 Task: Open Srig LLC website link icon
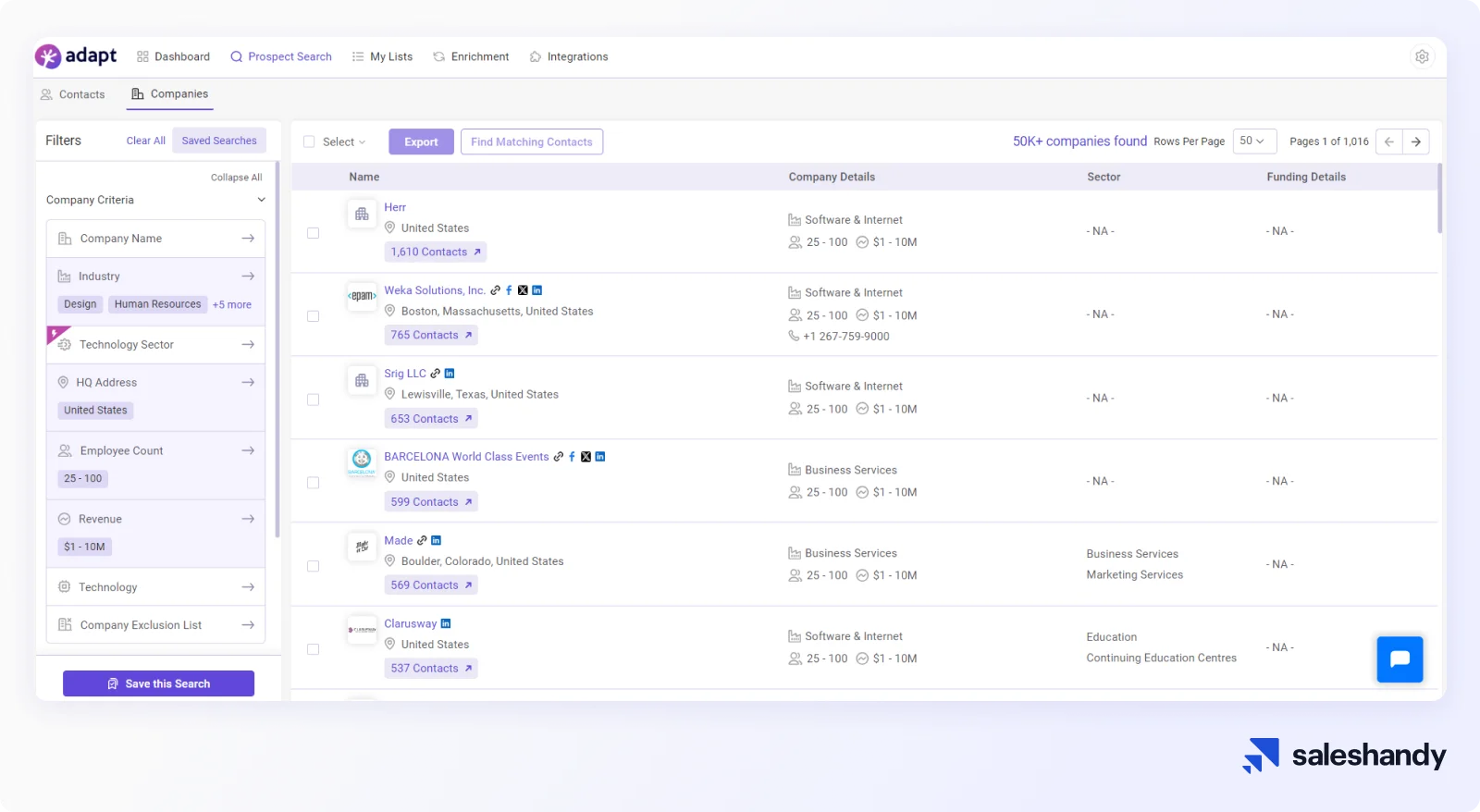436,374
